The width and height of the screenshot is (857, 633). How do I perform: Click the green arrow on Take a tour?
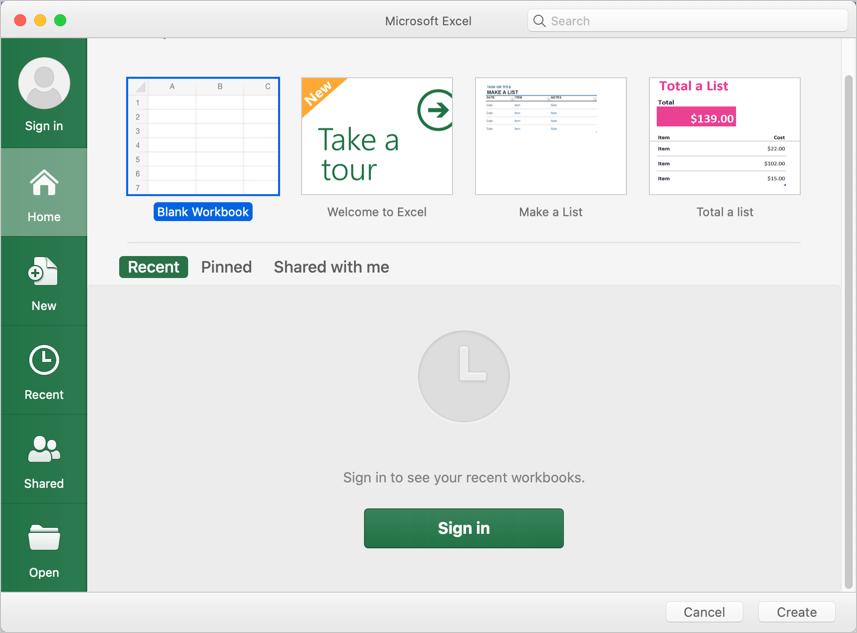pyautogui.click(x=434, y=110)
